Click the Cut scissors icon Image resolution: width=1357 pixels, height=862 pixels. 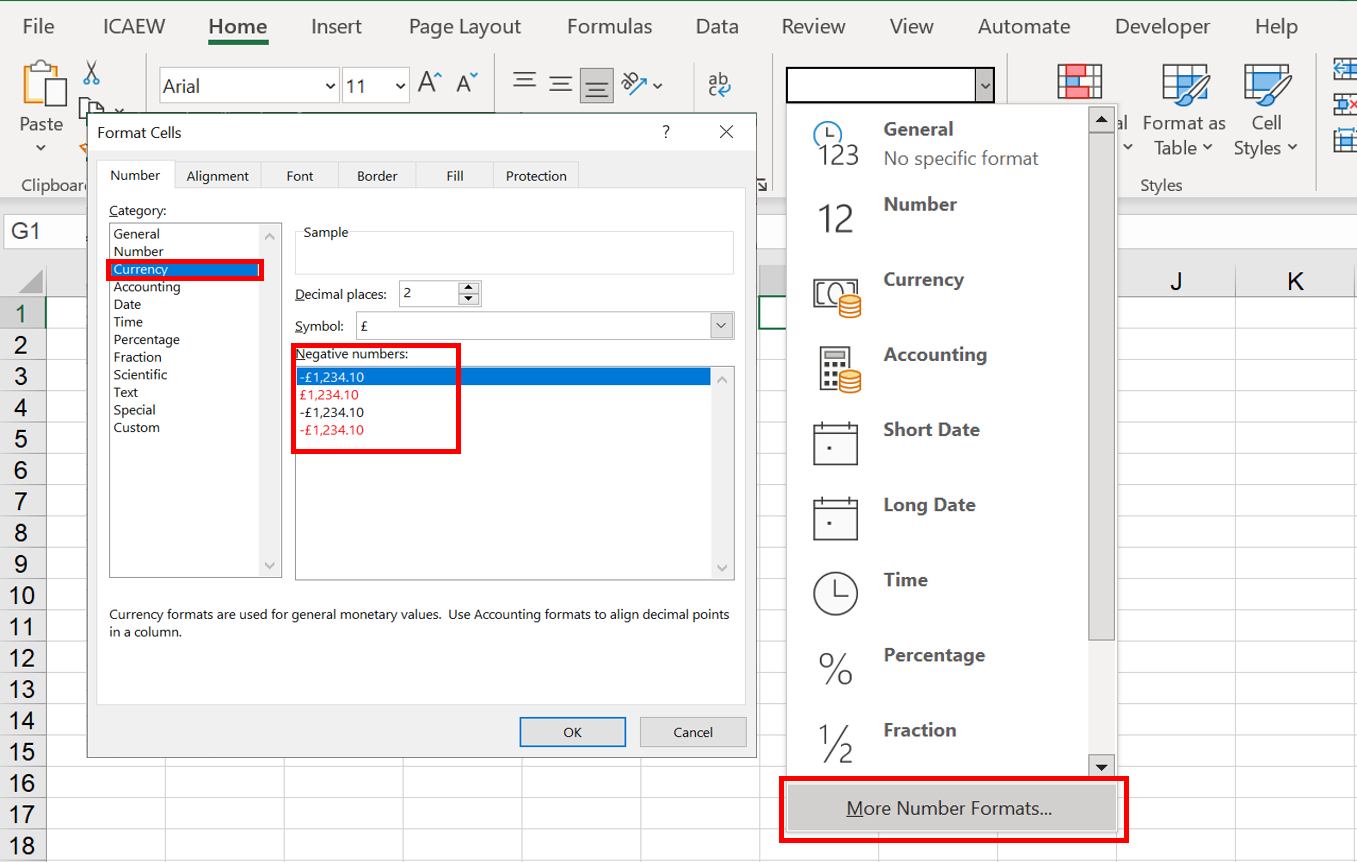pos(91,73)
